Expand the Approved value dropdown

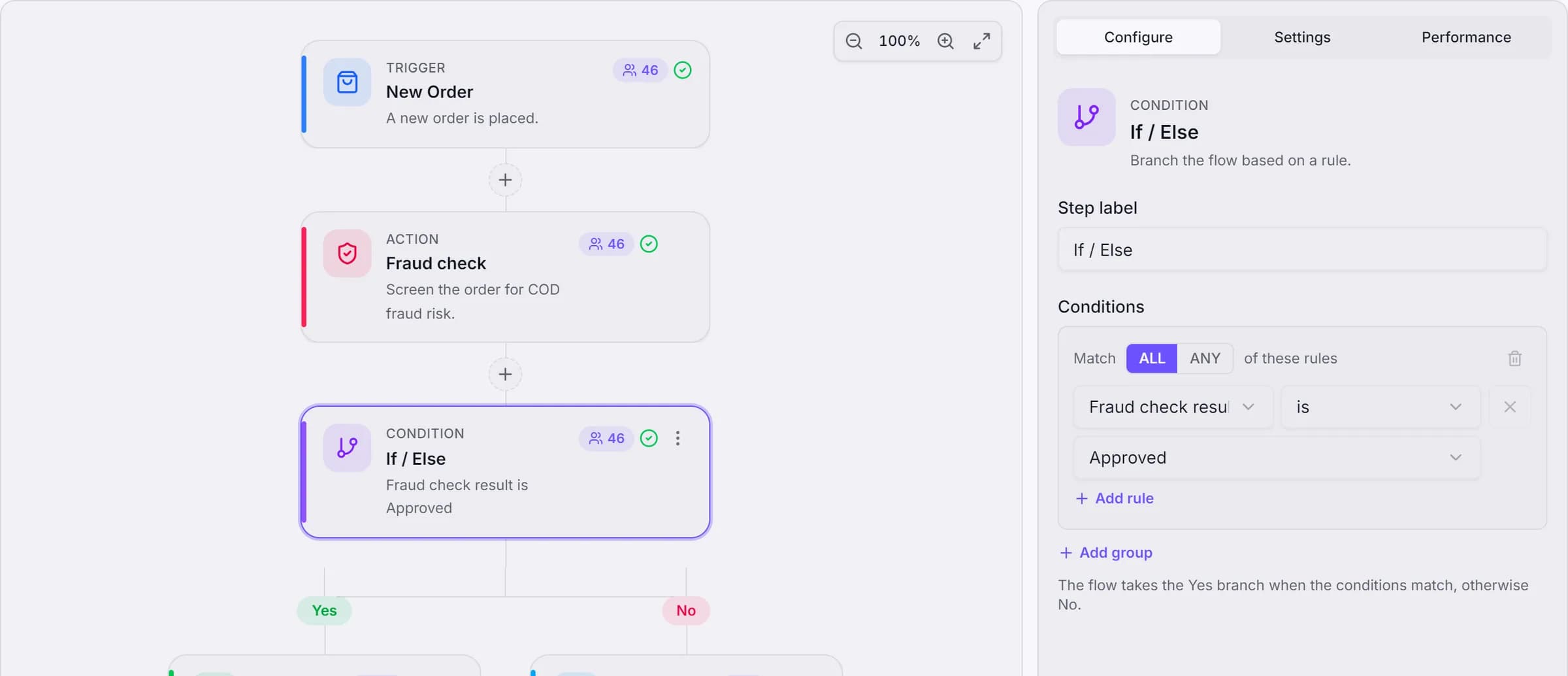coord(1277,458)
